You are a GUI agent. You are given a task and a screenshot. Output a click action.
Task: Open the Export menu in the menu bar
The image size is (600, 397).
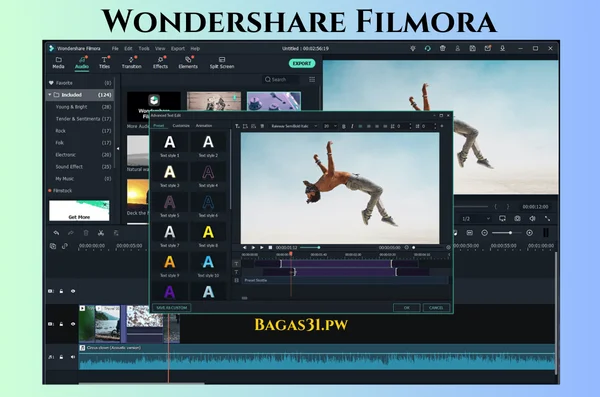pyautogui.click(x=178, y=49)
